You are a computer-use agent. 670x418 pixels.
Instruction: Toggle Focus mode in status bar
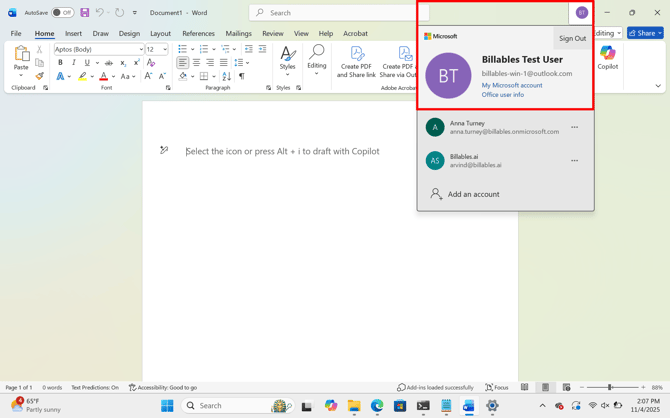pyautogui.click(x=497, y=388)
